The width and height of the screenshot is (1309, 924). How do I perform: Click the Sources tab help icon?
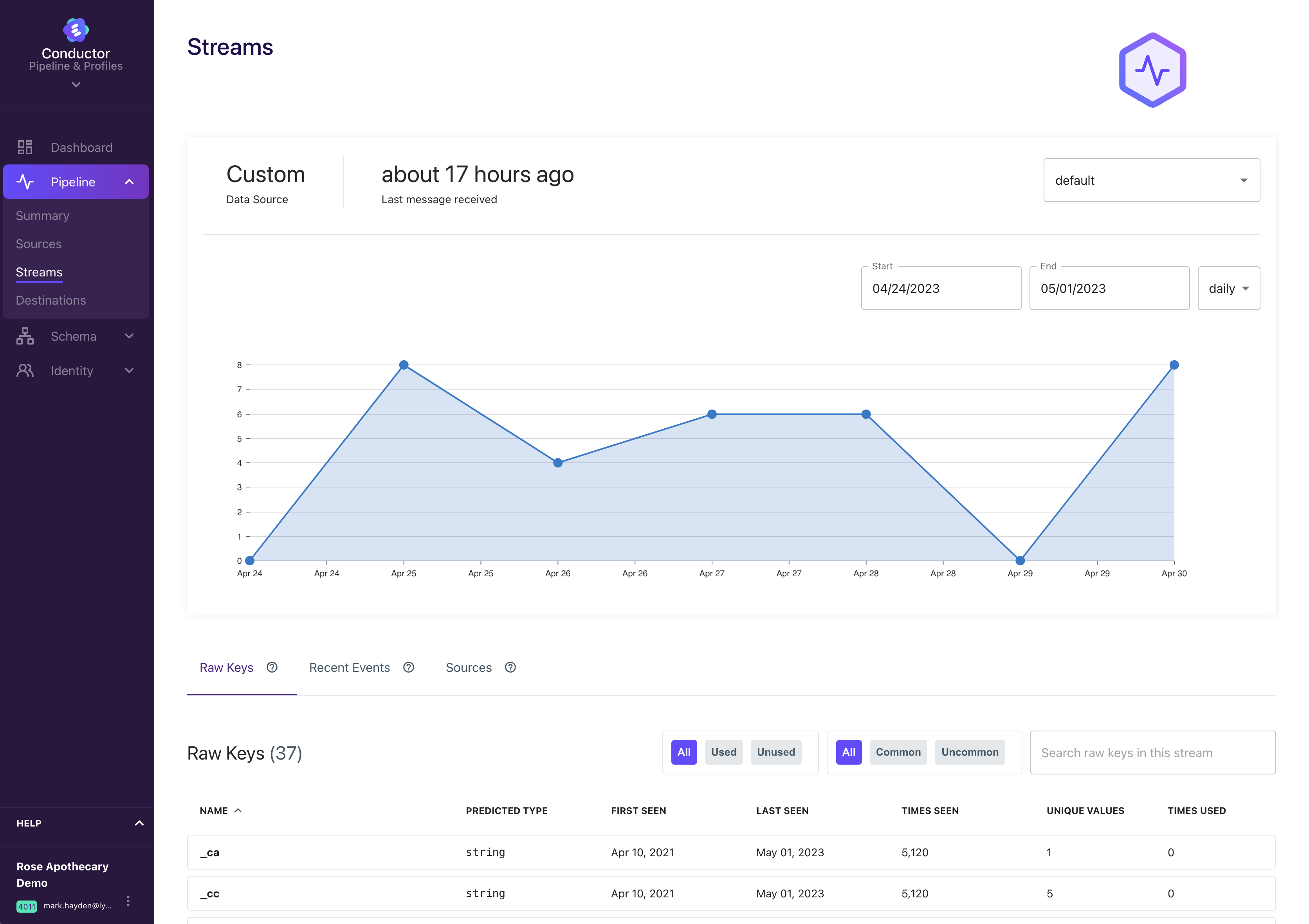click(x=510, y=667)
